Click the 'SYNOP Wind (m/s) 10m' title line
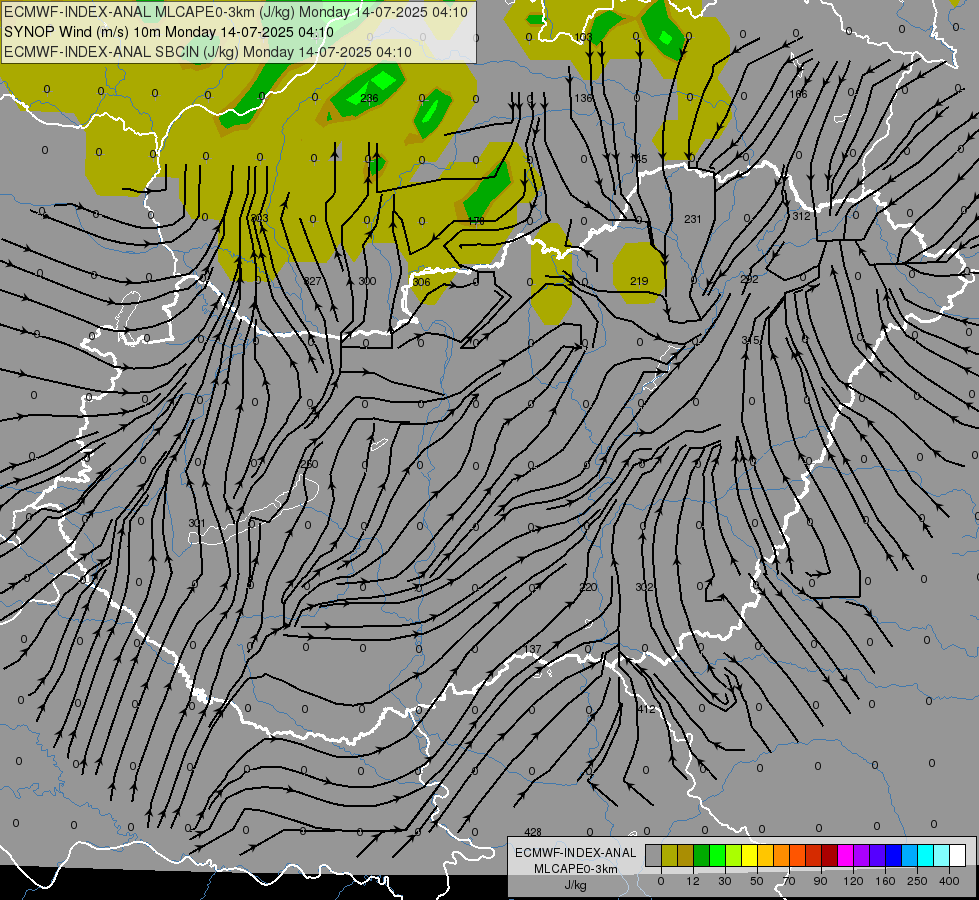Image resolution: width=979 pixels, height=900 pixels. [x=169, y=32]
